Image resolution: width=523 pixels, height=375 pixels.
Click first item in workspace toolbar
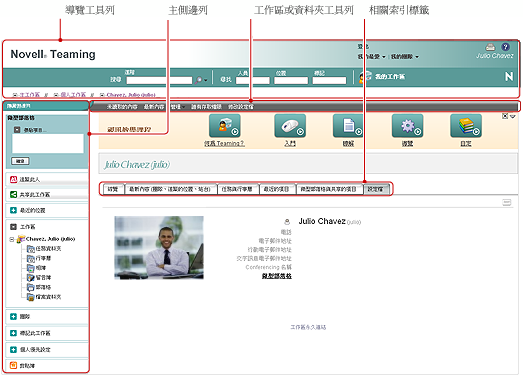point(122,107)
